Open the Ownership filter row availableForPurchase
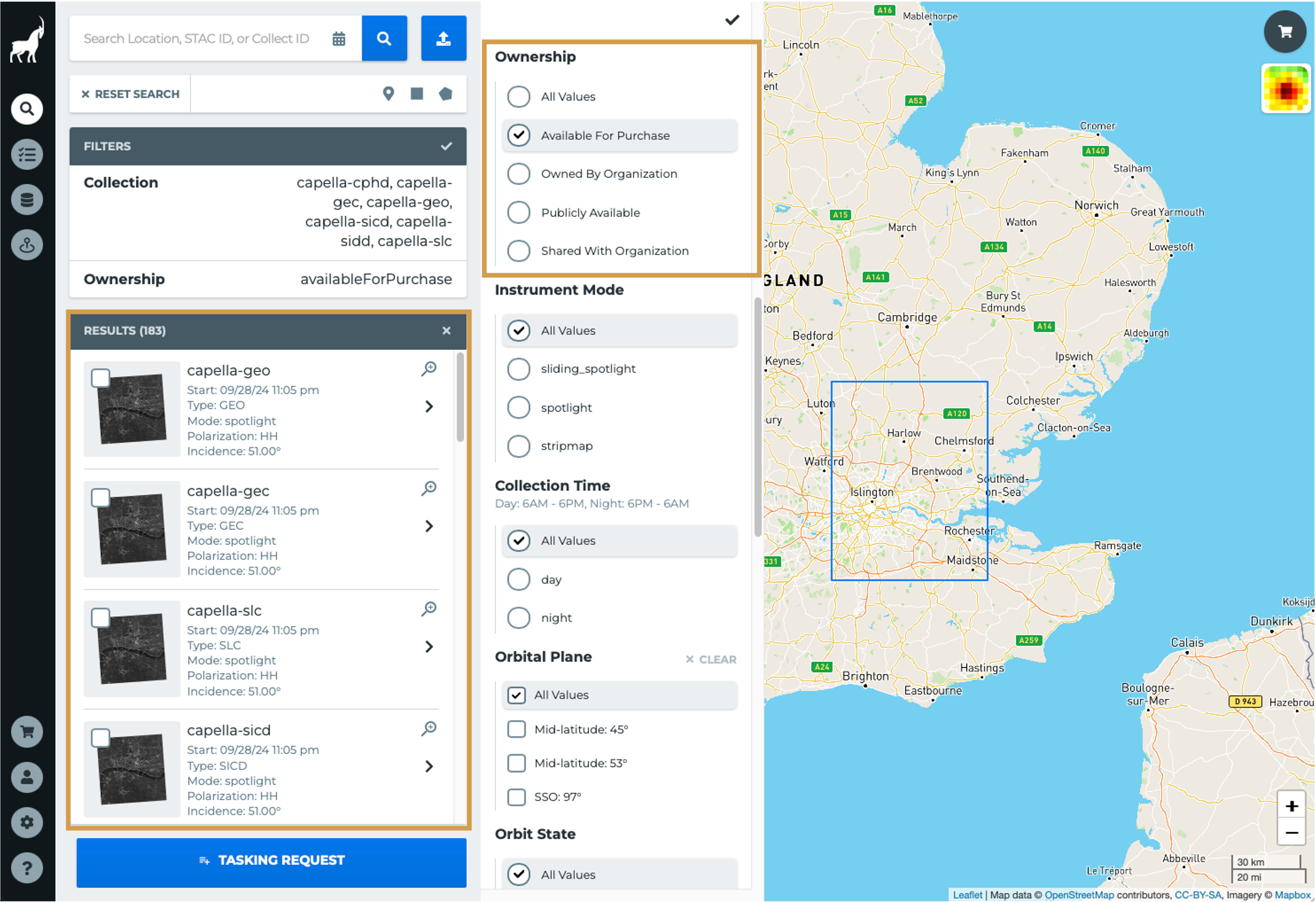Image resolution: width=1316 pixels, height=902 pixels. click(x=268, y=280)
